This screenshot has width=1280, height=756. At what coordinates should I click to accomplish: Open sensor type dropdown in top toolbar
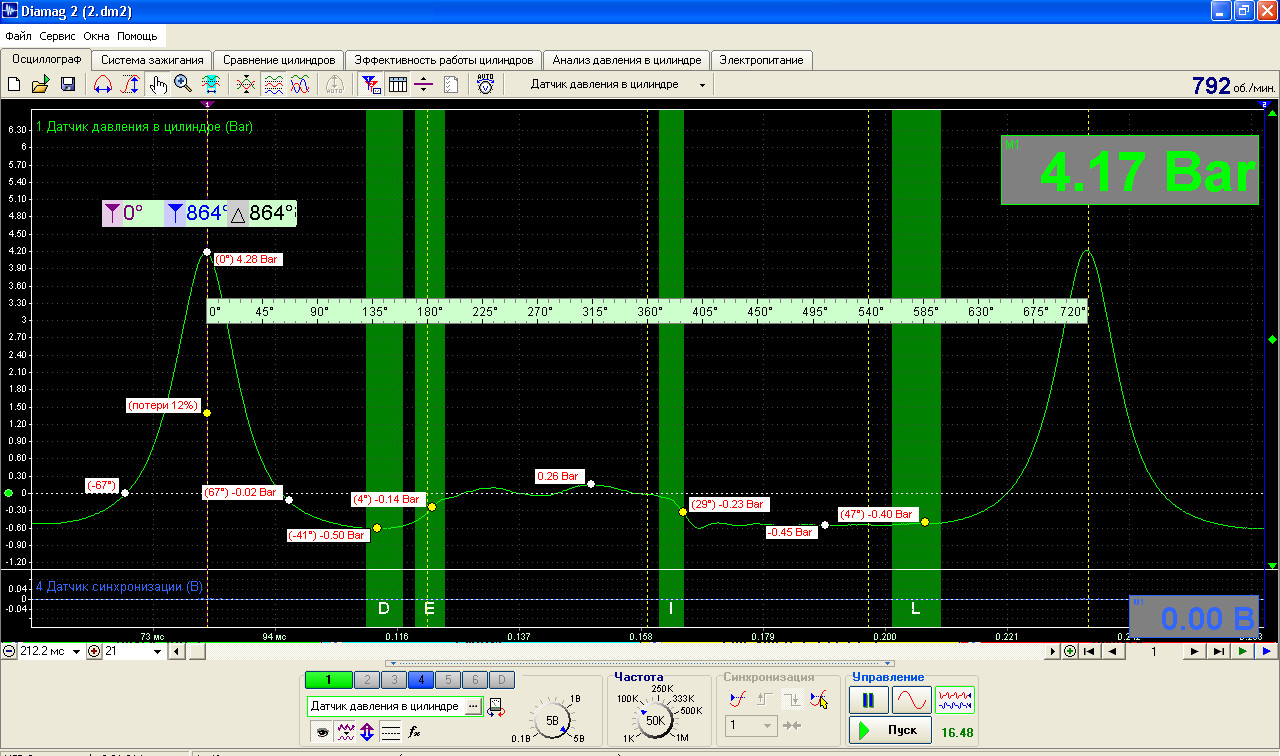click(x=702, y=85)
